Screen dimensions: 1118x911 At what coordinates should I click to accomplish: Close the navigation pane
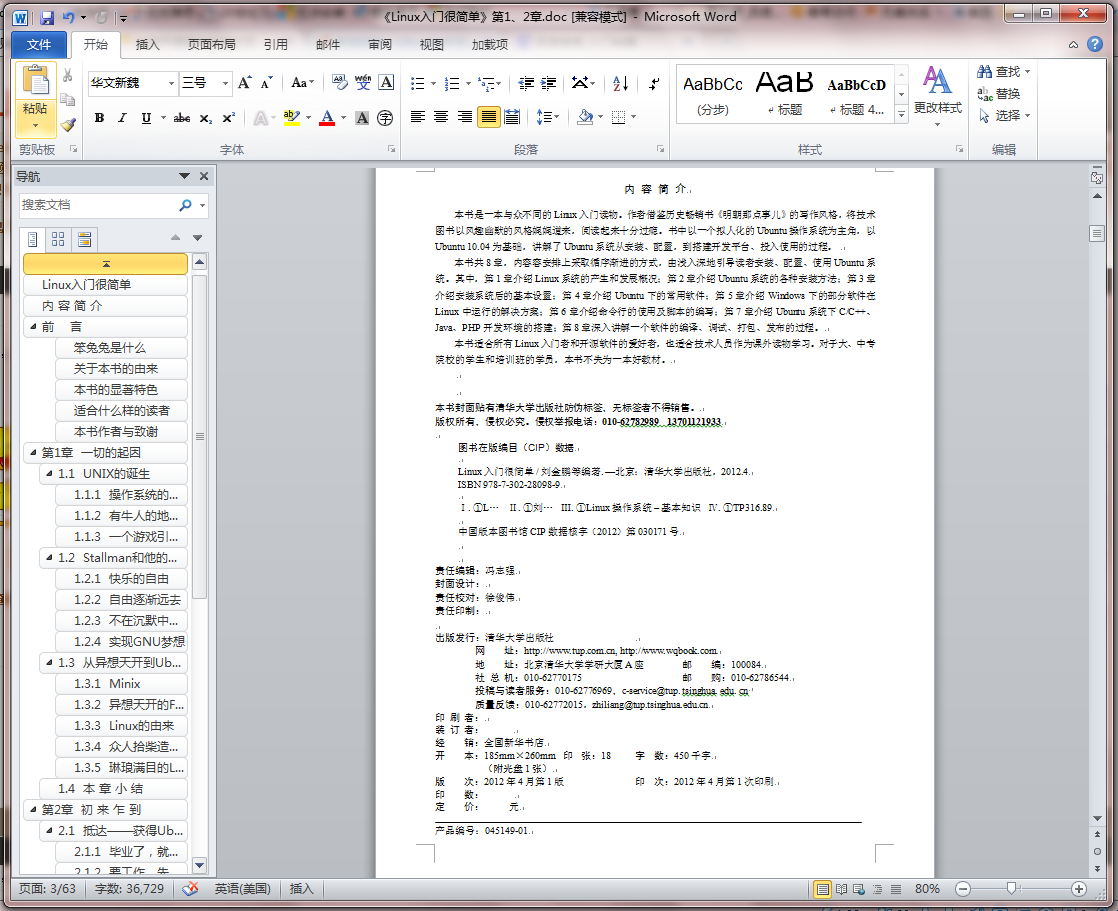coord(204,176)
